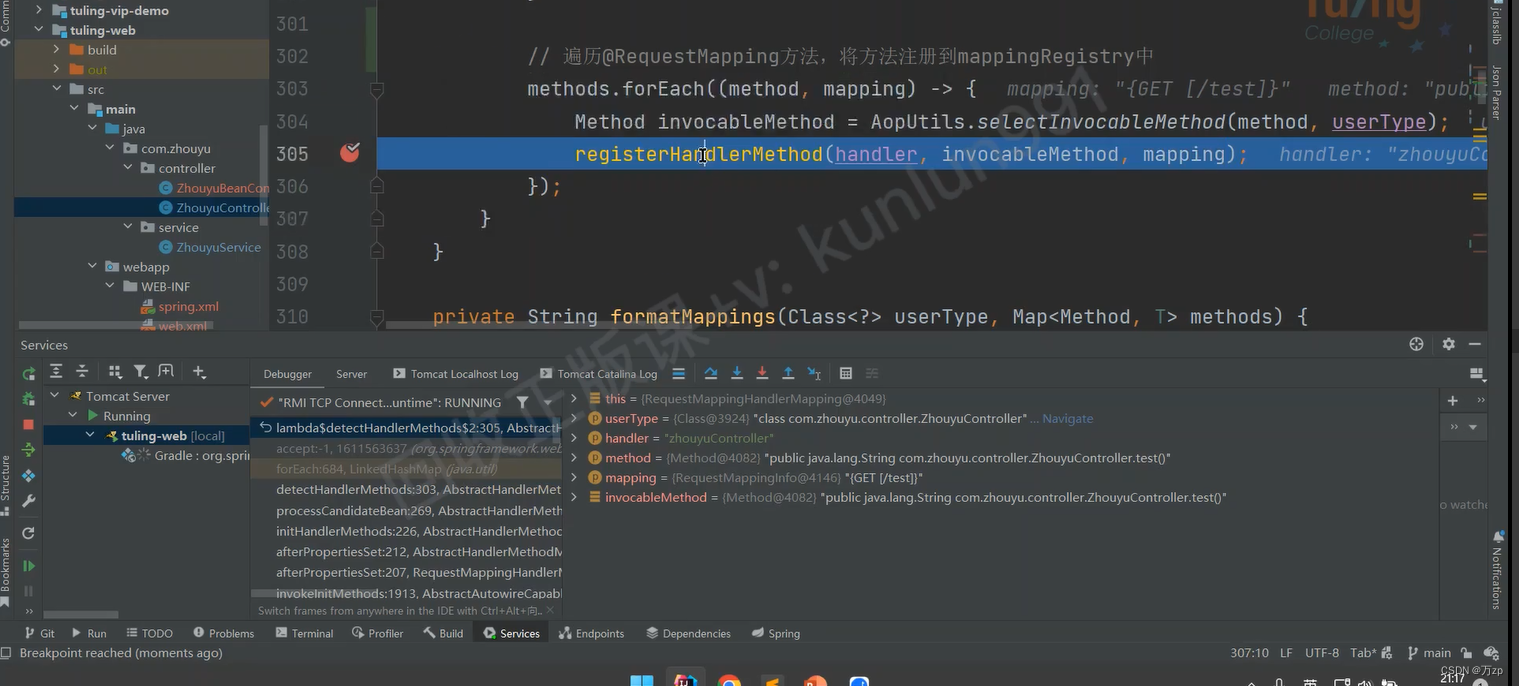1519x686 pixels.
Task: Open ZhouyuService in the project tree
Action: click(209, 247)
